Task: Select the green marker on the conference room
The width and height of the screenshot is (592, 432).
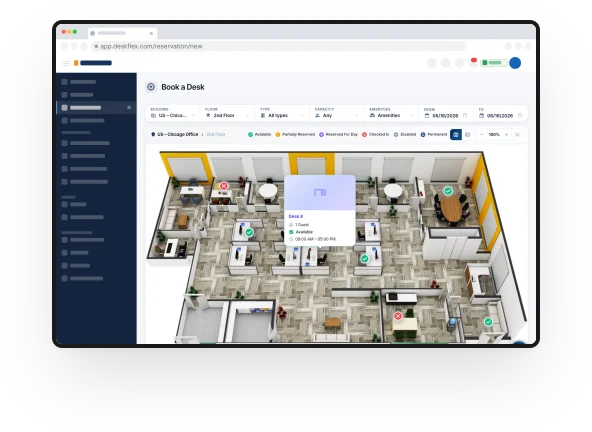Action: [448, 191]
